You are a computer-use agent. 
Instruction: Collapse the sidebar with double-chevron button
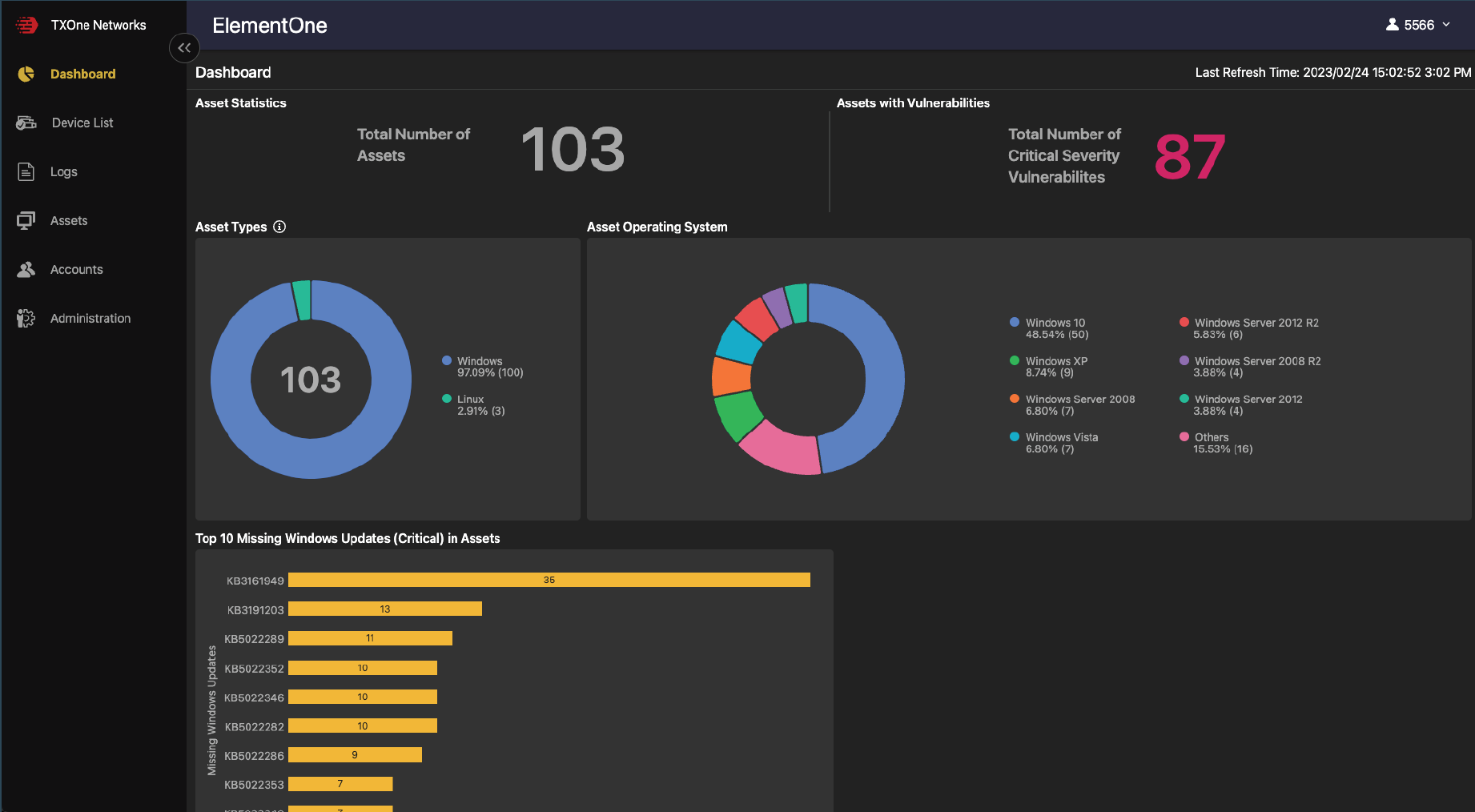(x=184, y=48)
